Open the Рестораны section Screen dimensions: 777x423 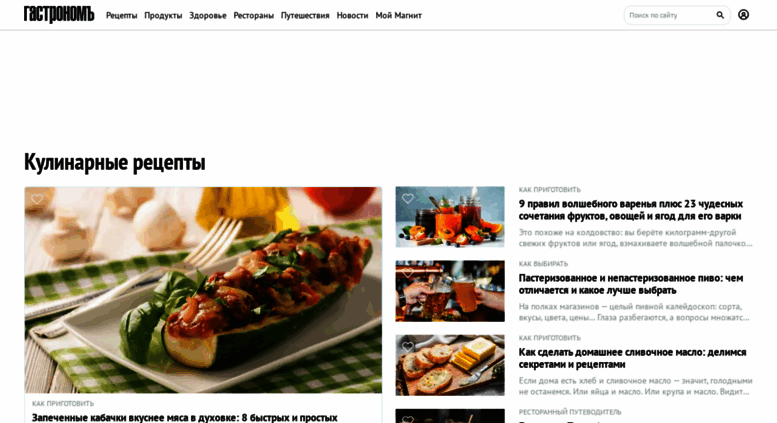(254, 15)
